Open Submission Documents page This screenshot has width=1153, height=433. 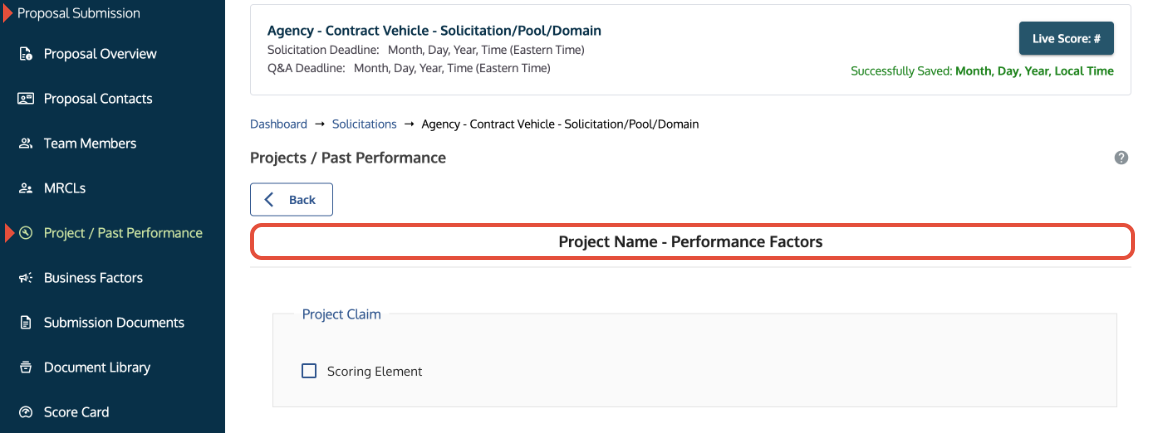pyautogui.click(x=114, y=323)
